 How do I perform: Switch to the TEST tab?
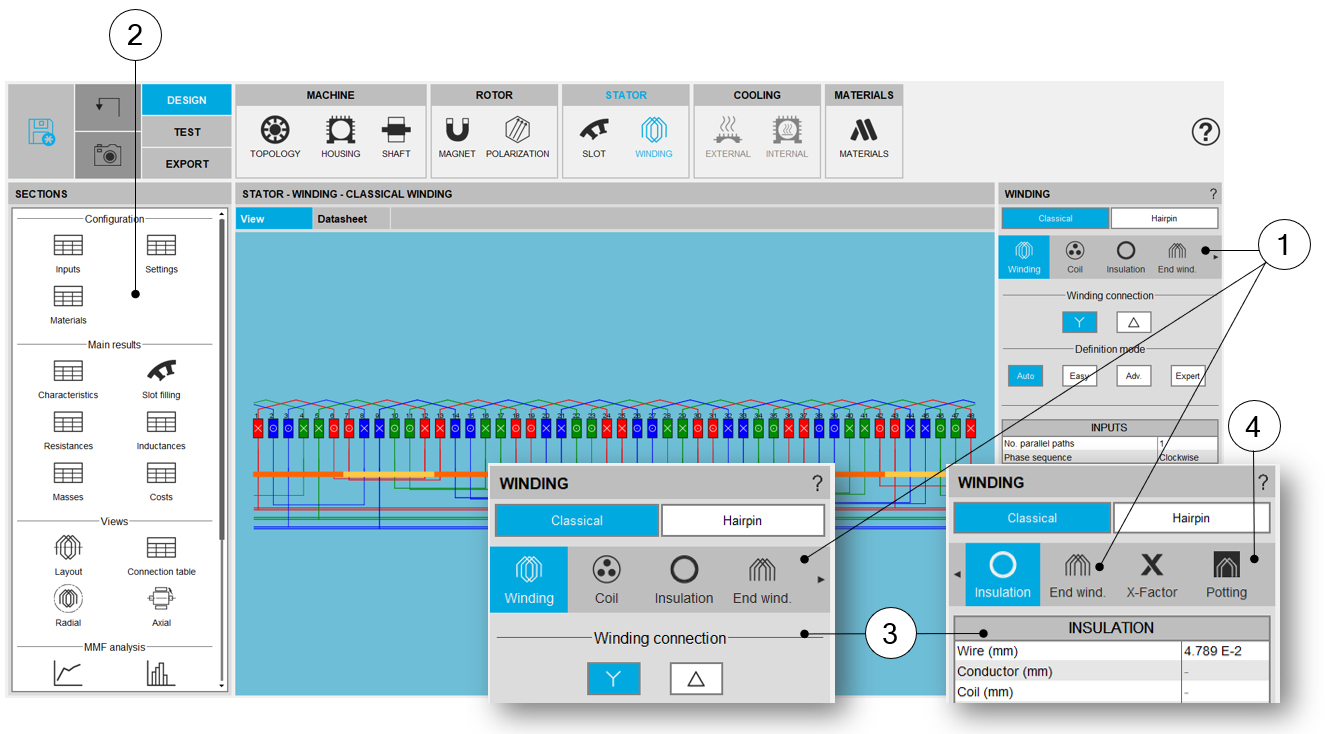tap(187, 132)
